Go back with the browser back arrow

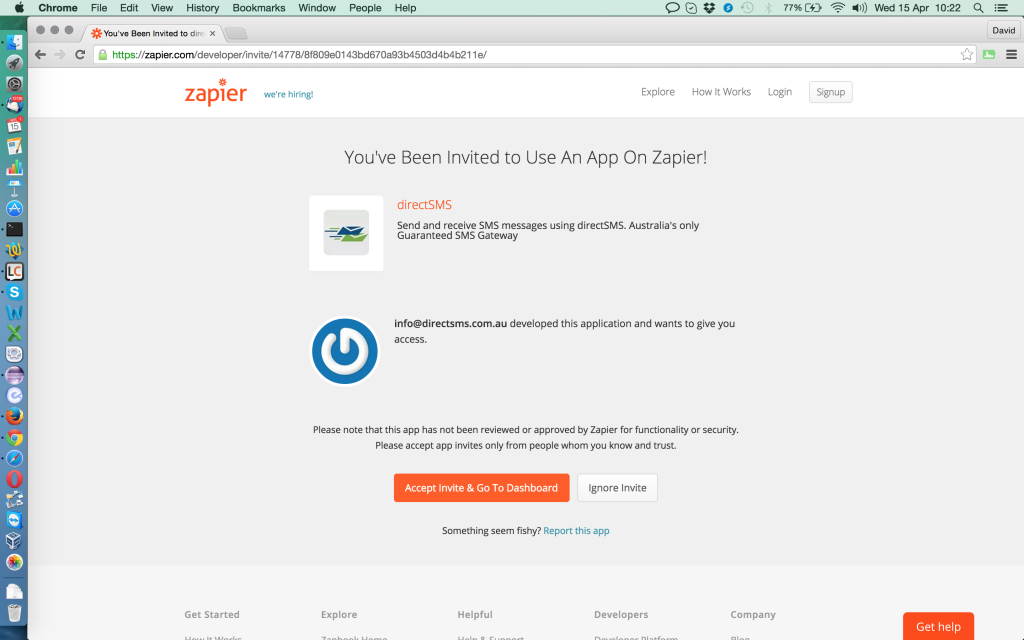40,54
